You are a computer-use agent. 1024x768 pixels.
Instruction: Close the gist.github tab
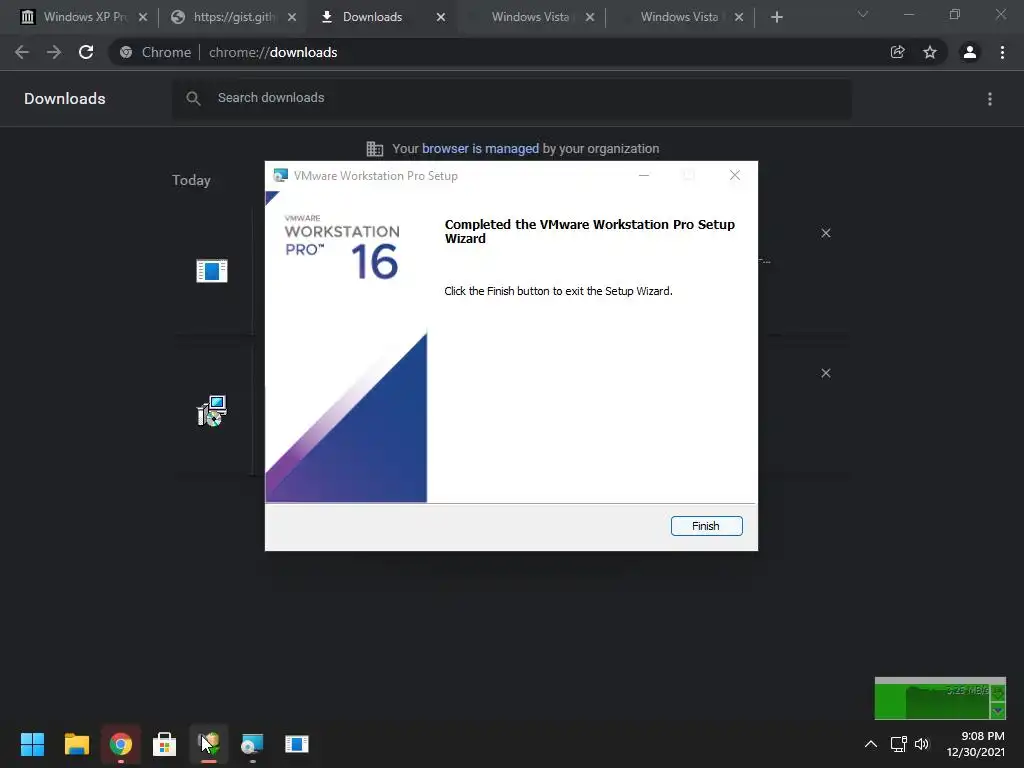292,17
